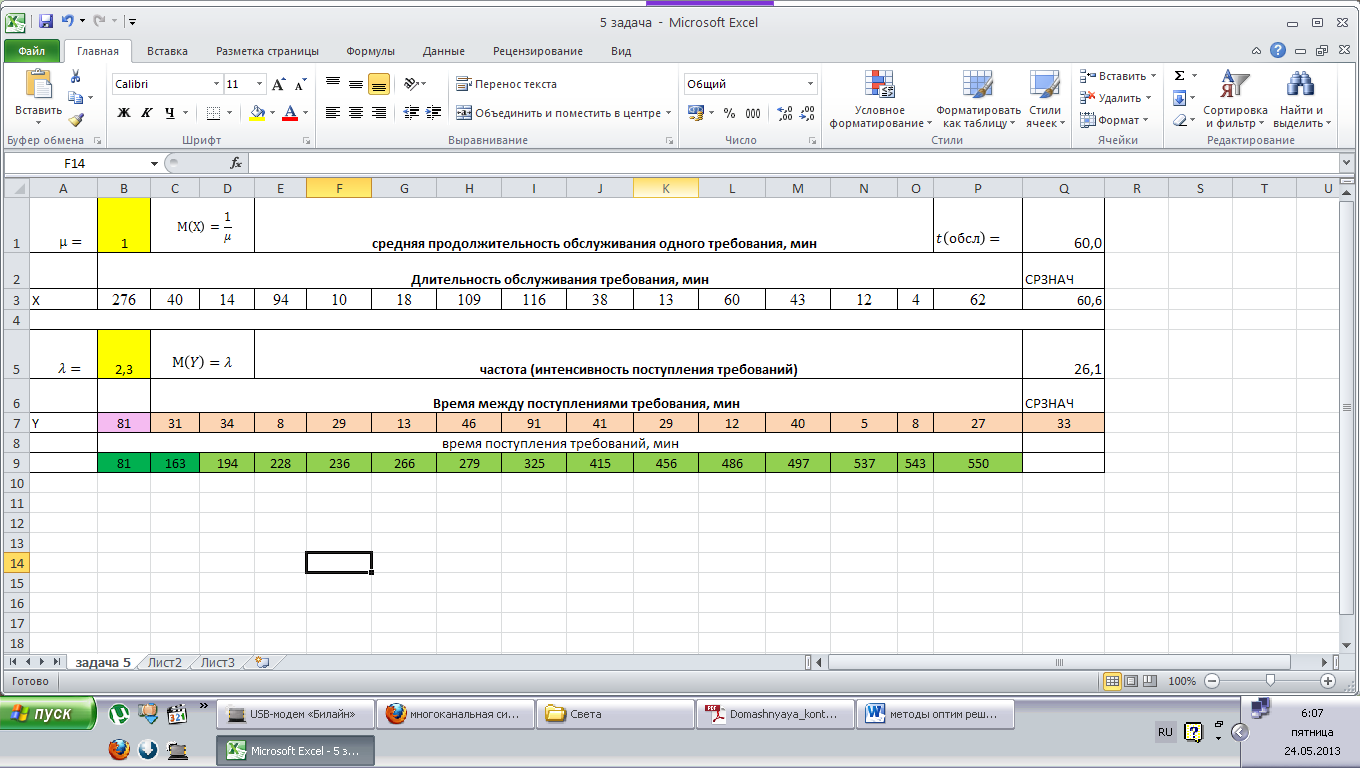Open the font size 11 dropdown
Image resolution: width=1360 pixels, height=768 pixels.
click(260, 84)
